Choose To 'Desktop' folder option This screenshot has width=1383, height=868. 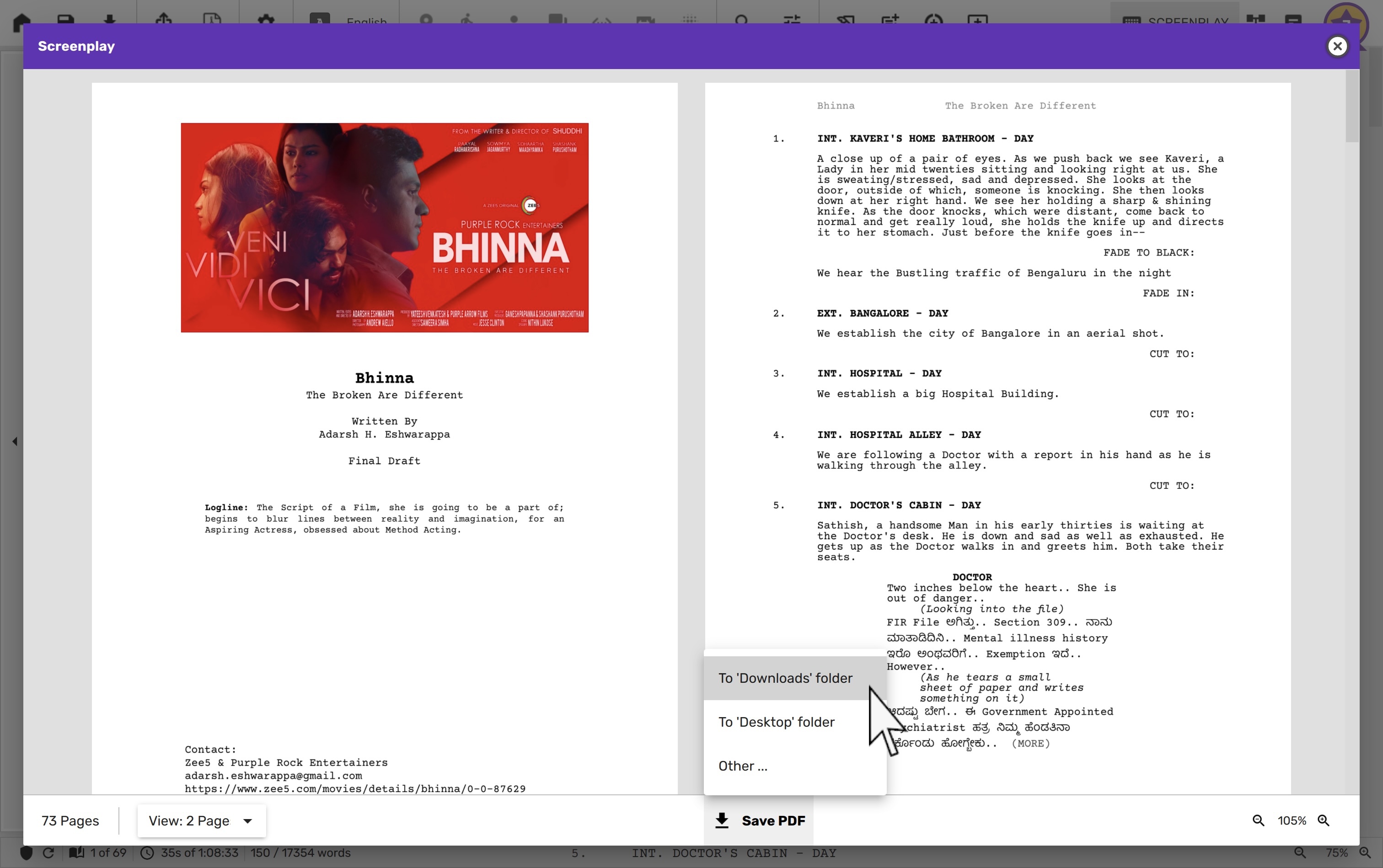coord(776,722)
